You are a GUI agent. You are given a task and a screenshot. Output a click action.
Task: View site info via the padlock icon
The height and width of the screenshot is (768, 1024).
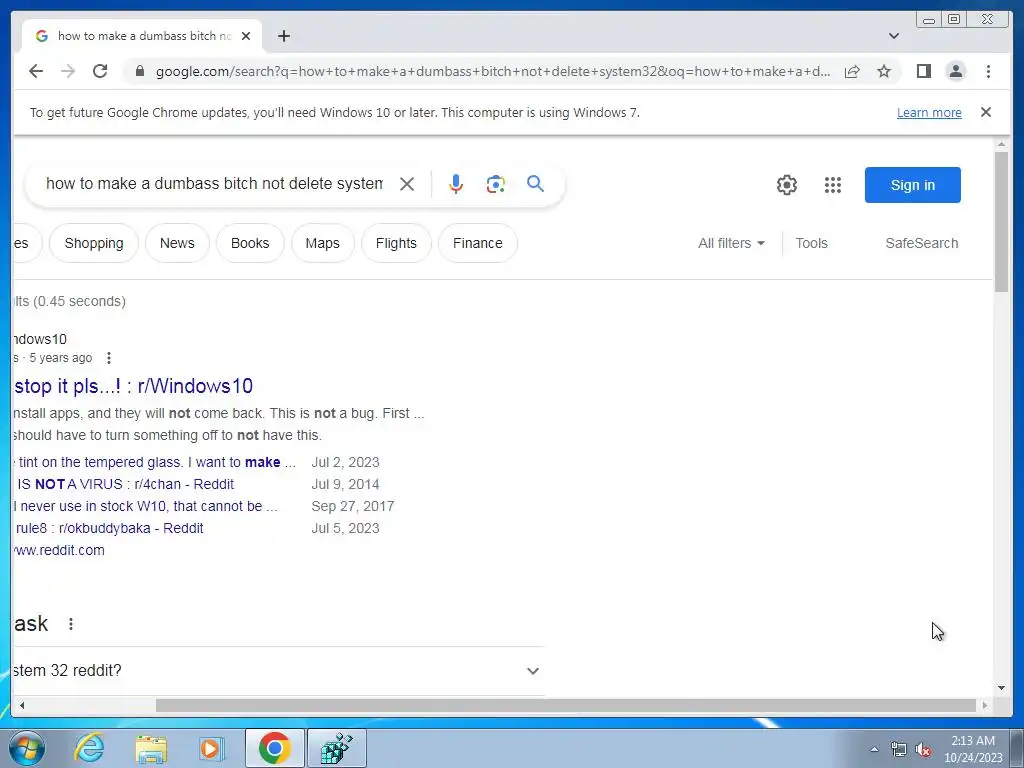(139, 71)
